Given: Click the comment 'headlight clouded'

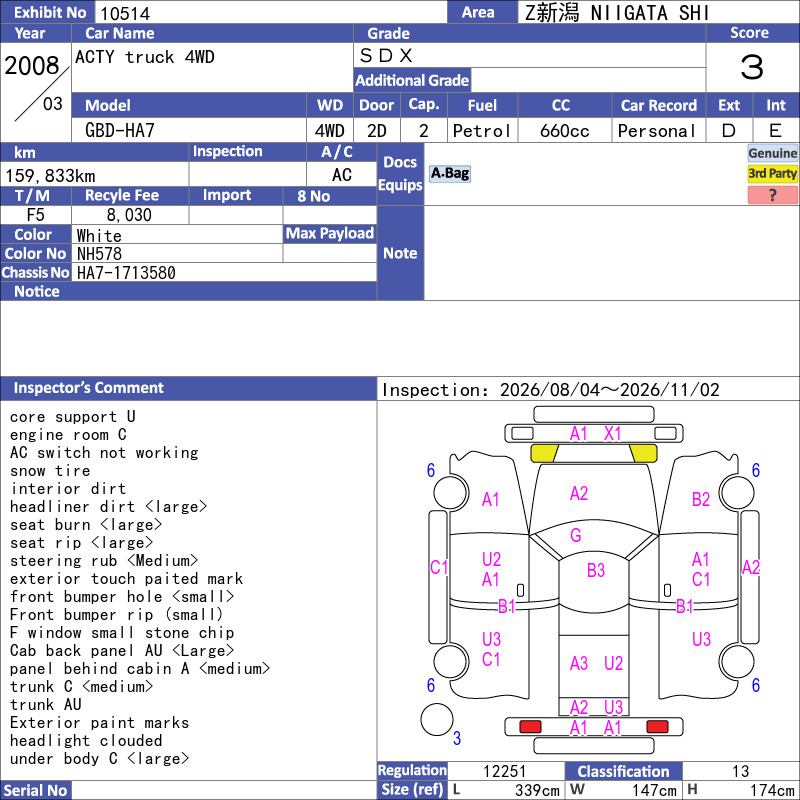Looking at the screenshot, I should pos(86,740).
